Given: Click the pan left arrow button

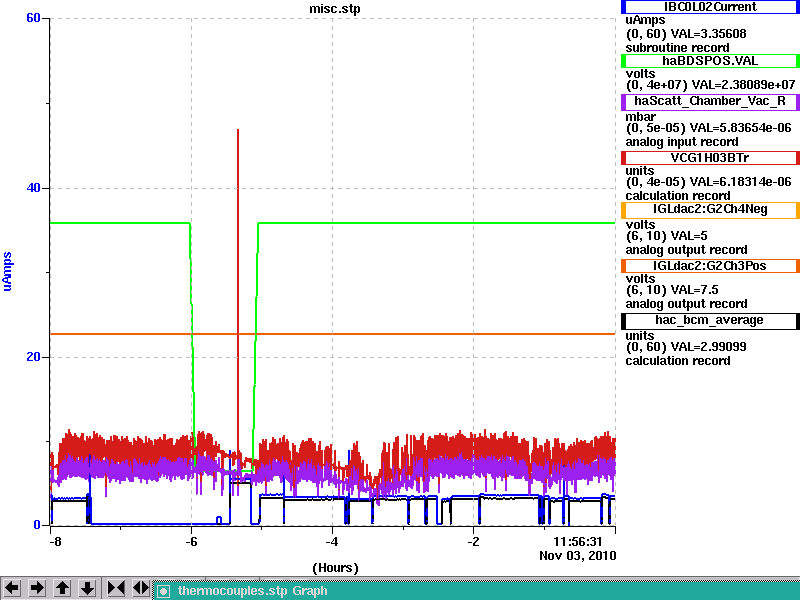Looking at the screenshot, I should pyautogui.click(x=12, y=588).
